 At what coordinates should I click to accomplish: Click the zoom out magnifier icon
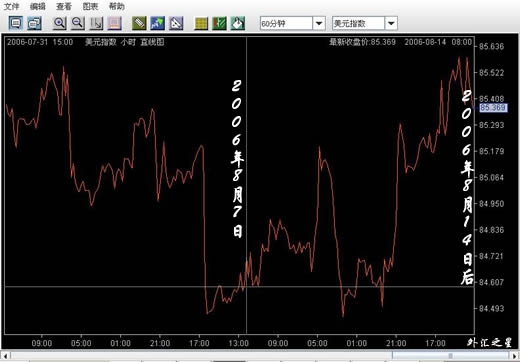[x=78, y=23]
